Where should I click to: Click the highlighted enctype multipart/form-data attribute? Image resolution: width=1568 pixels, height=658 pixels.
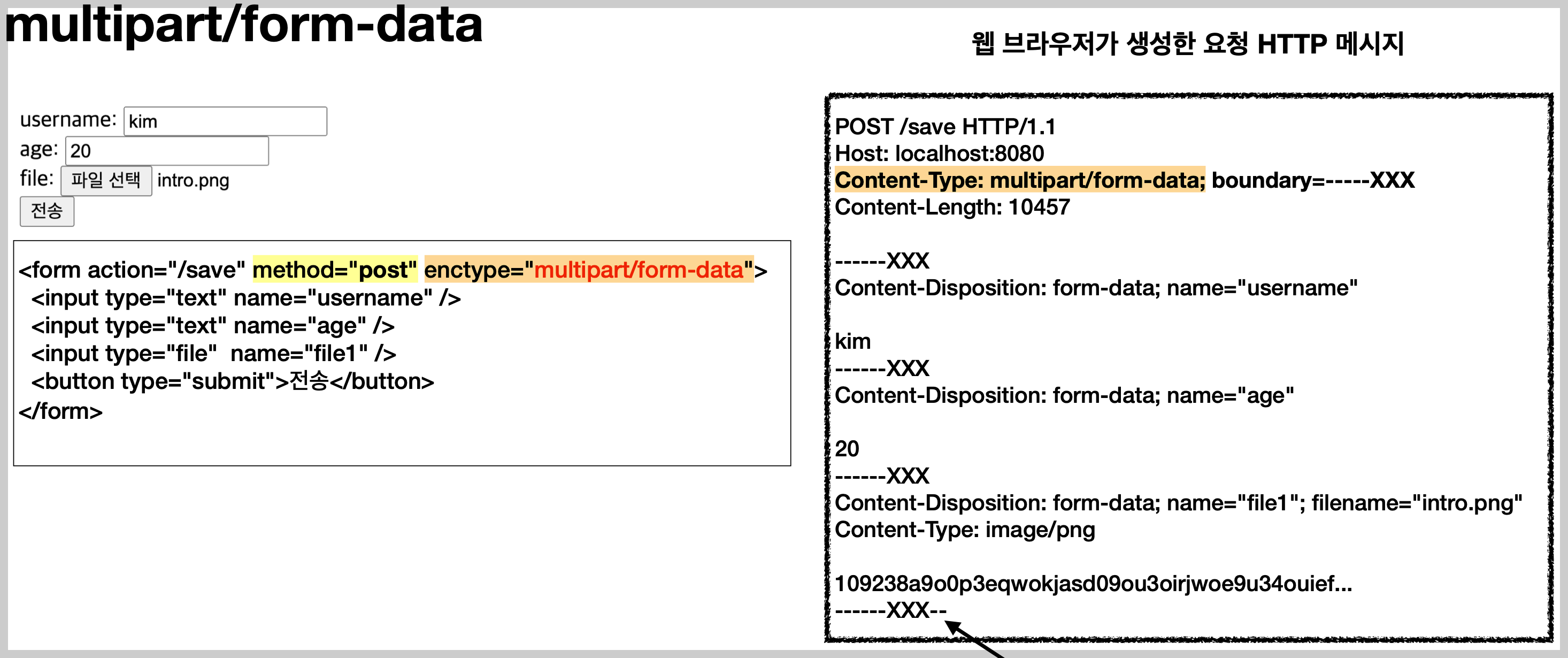589,269
